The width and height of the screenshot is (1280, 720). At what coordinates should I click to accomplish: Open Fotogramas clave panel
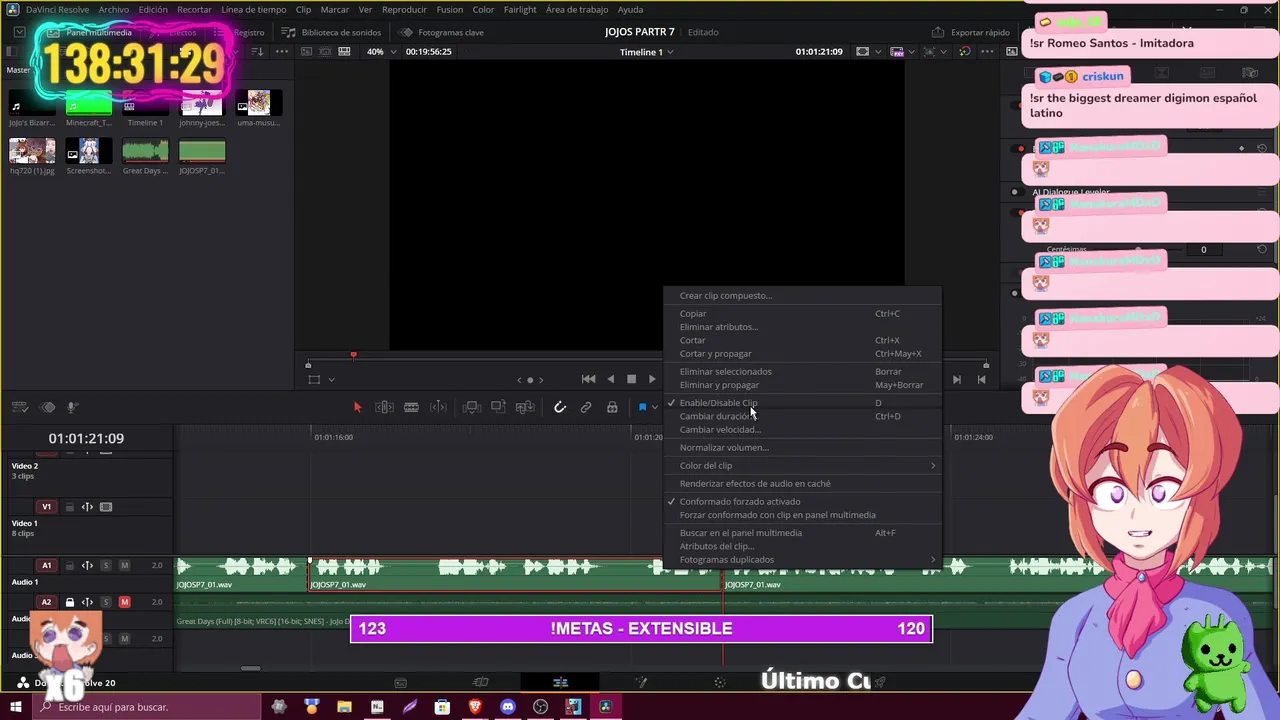(441, 32)
